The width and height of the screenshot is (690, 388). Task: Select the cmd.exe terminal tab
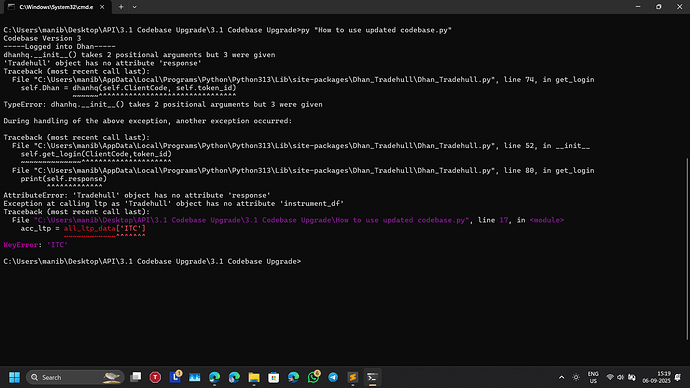56,7
